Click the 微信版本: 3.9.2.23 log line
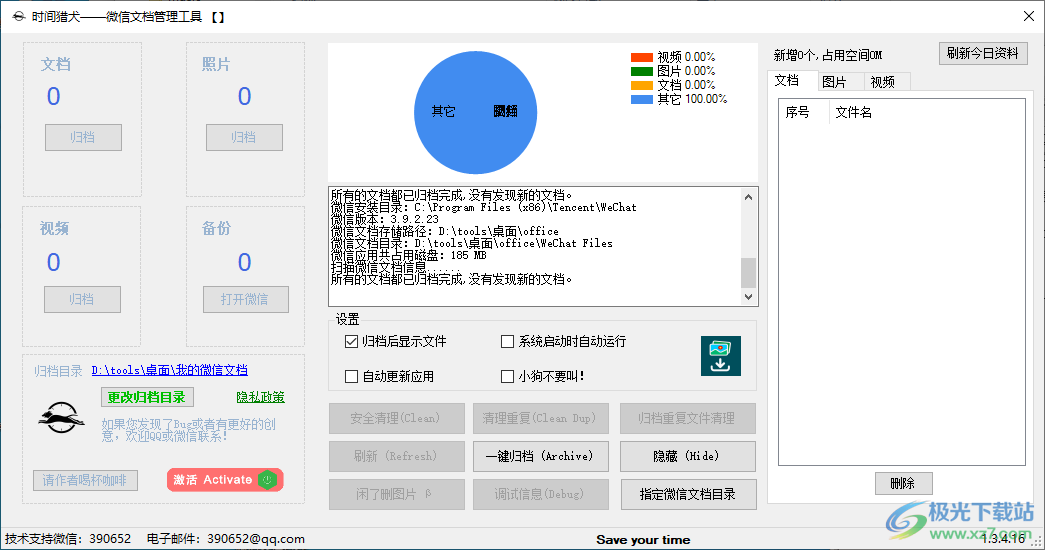 tap(385, 219)
